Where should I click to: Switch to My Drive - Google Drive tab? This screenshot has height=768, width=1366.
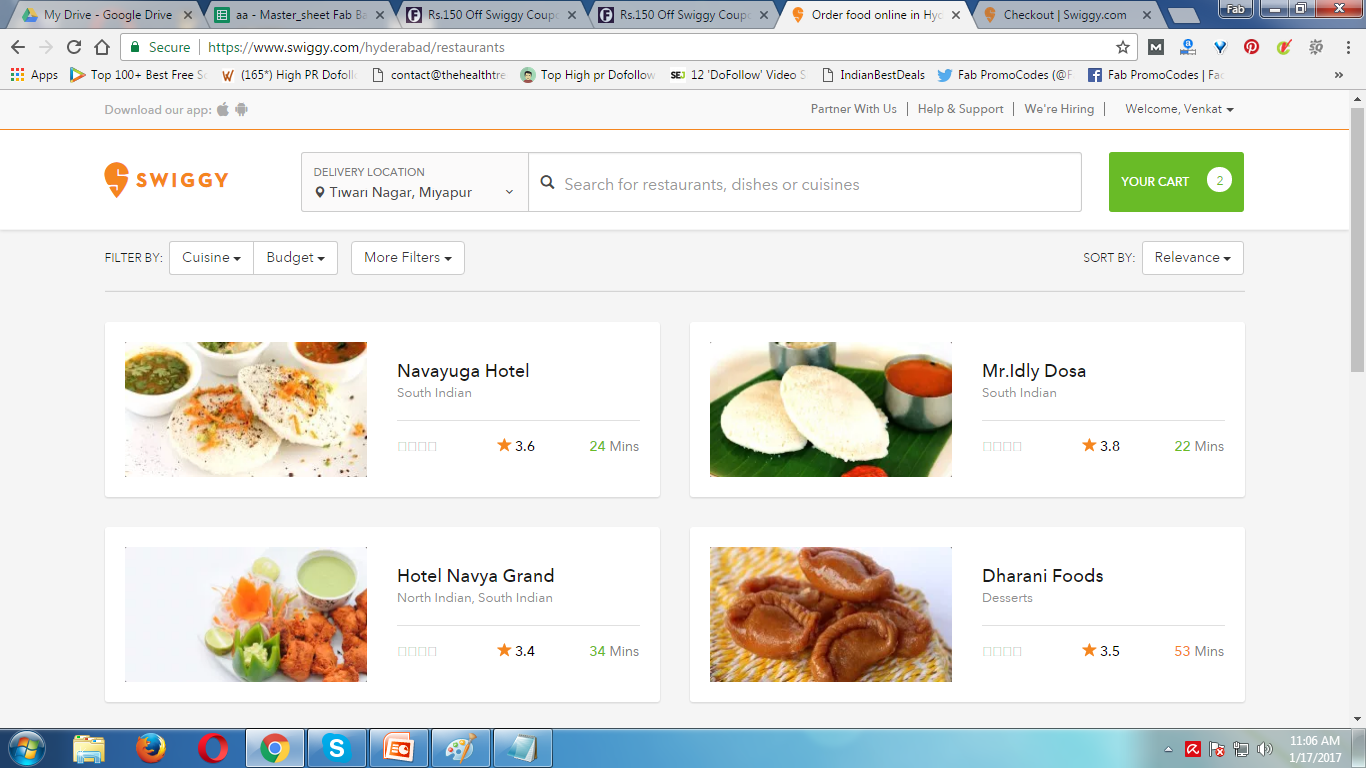pyautogui.click(x=107, y=15)
